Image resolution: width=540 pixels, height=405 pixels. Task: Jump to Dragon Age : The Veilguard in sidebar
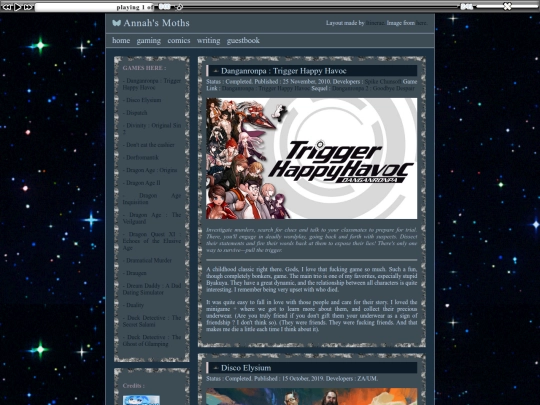pyautogui.click(x=152, y=218)
